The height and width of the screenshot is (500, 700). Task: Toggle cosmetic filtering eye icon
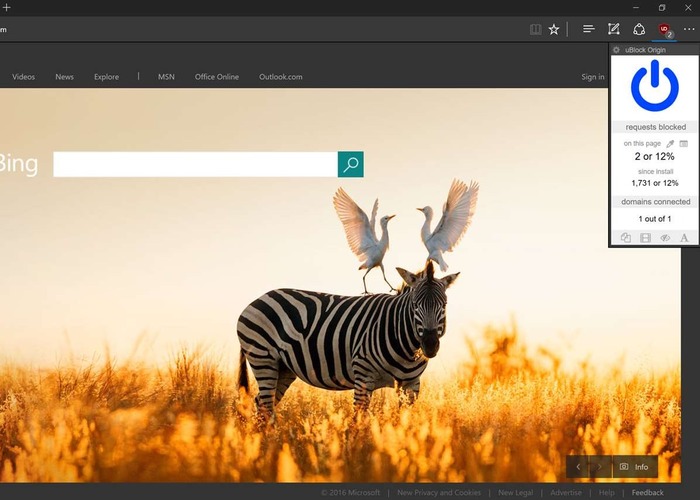[665, 238]
